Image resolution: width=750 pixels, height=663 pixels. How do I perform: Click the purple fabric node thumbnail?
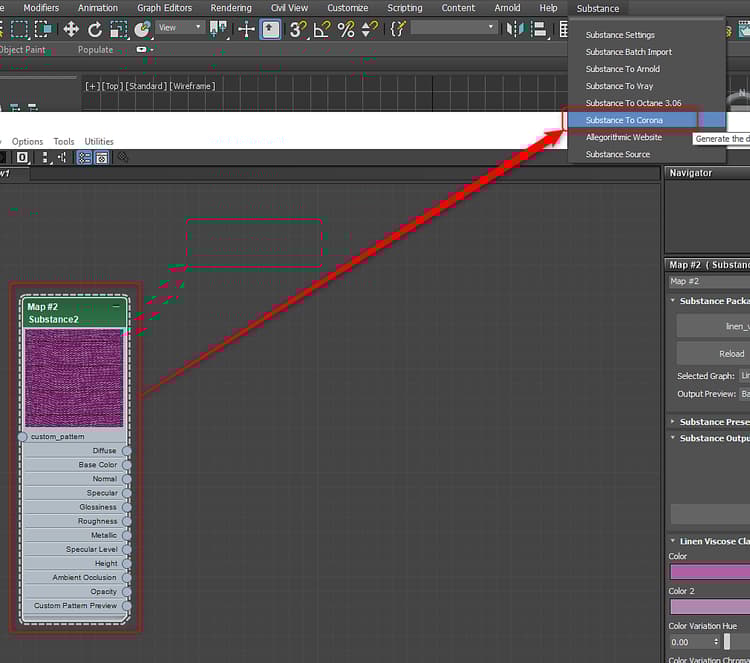click(x=74, y=378)
